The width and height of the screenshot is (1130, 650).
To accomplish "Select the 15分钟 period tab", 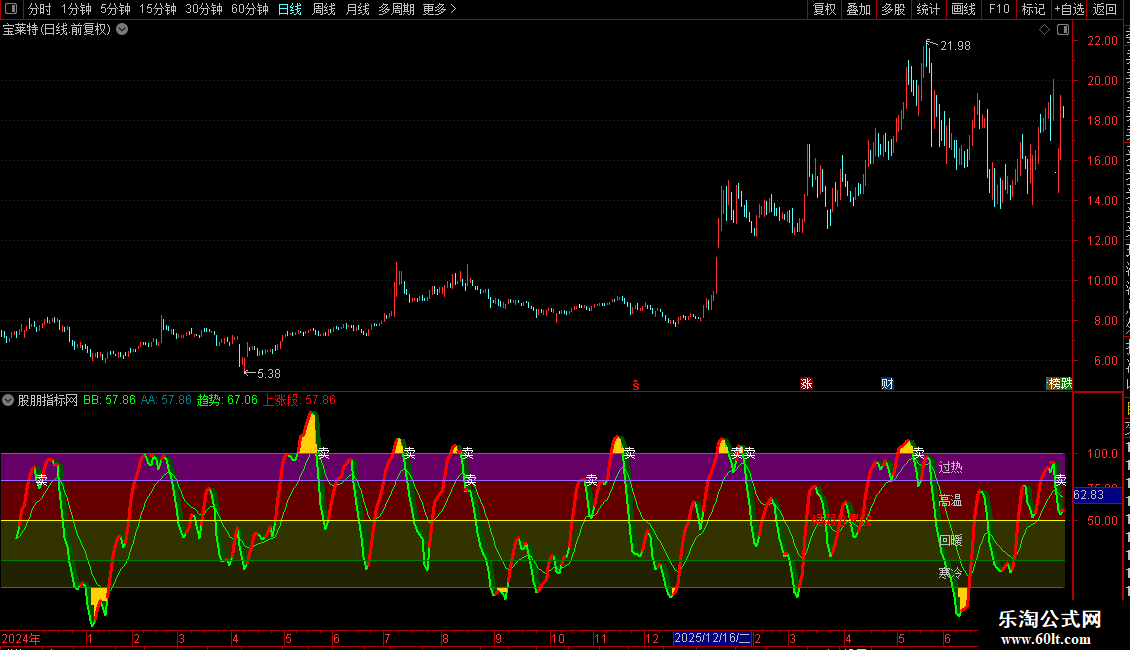I will [157, 9].
